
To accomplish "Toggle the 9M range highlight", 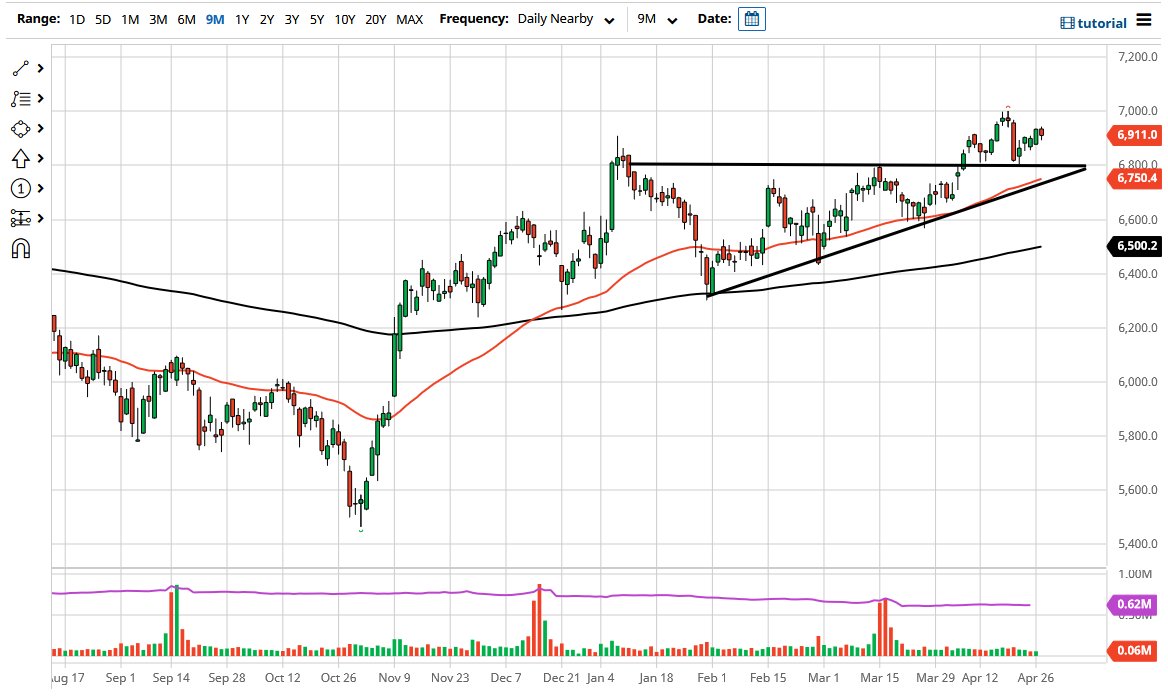I will tap(214, 18).
